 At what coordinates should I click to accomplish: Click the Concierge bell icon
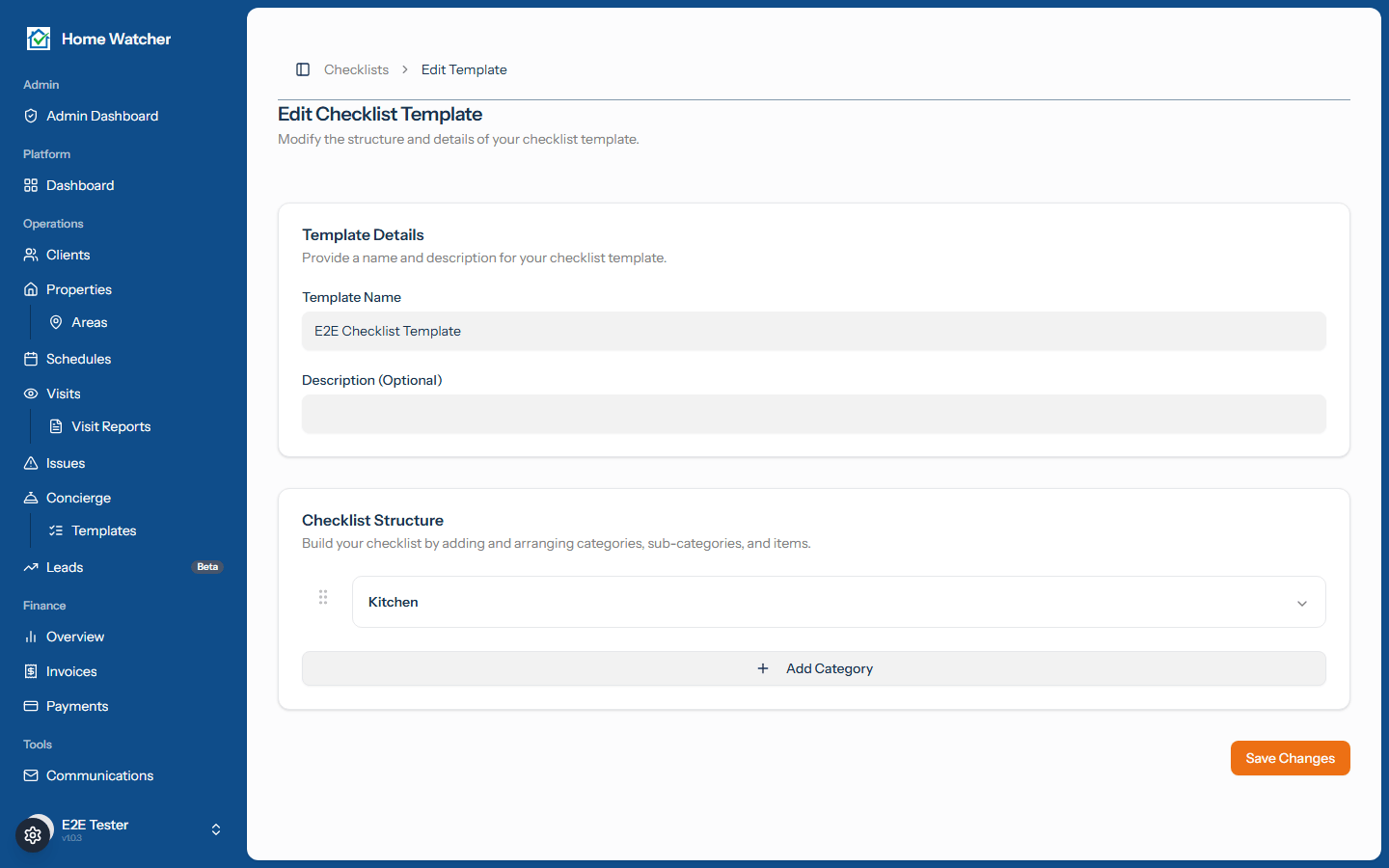31,498
